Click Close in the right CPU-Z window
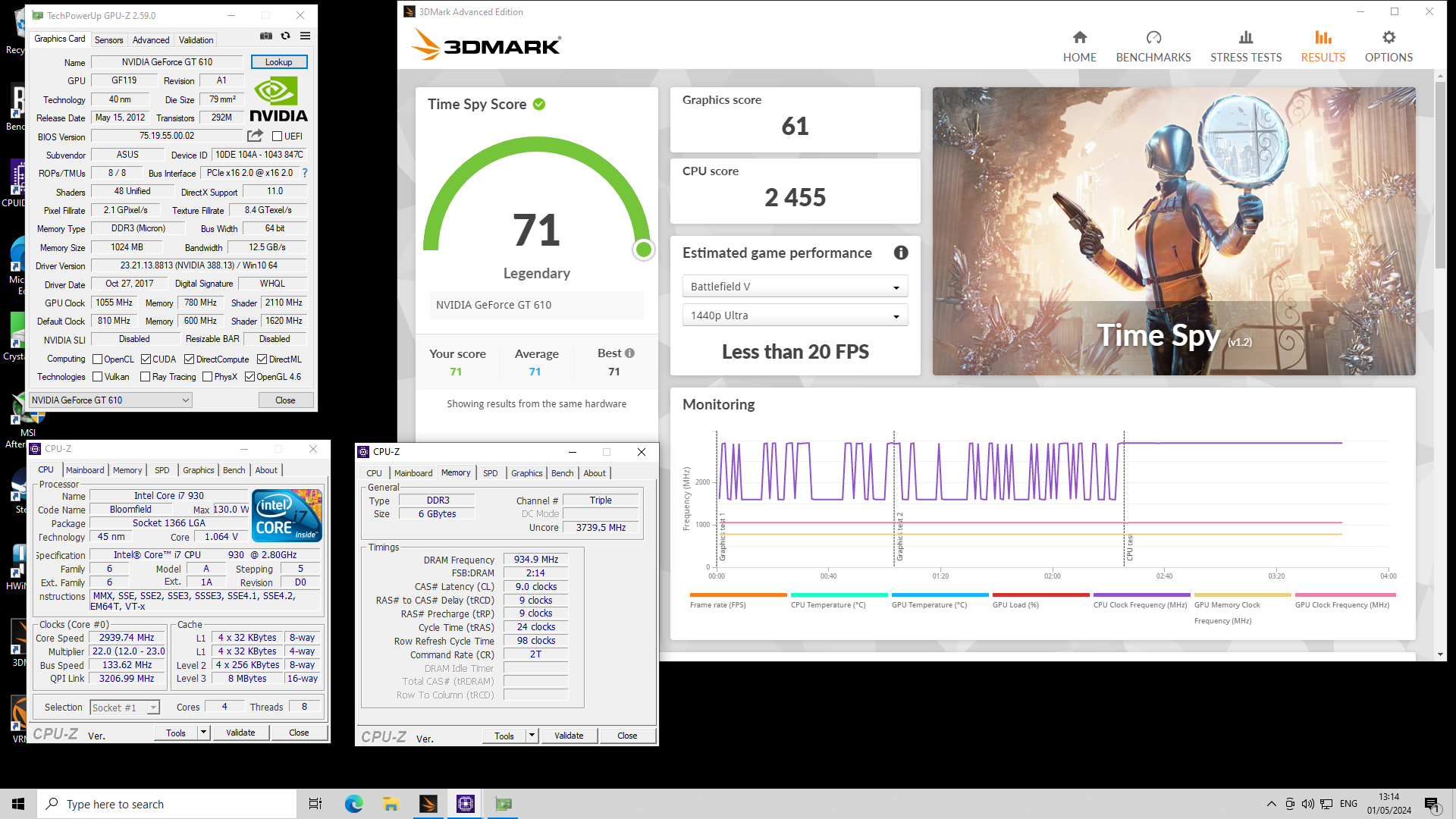This screenshot has width=1456, height=819. 627,736
